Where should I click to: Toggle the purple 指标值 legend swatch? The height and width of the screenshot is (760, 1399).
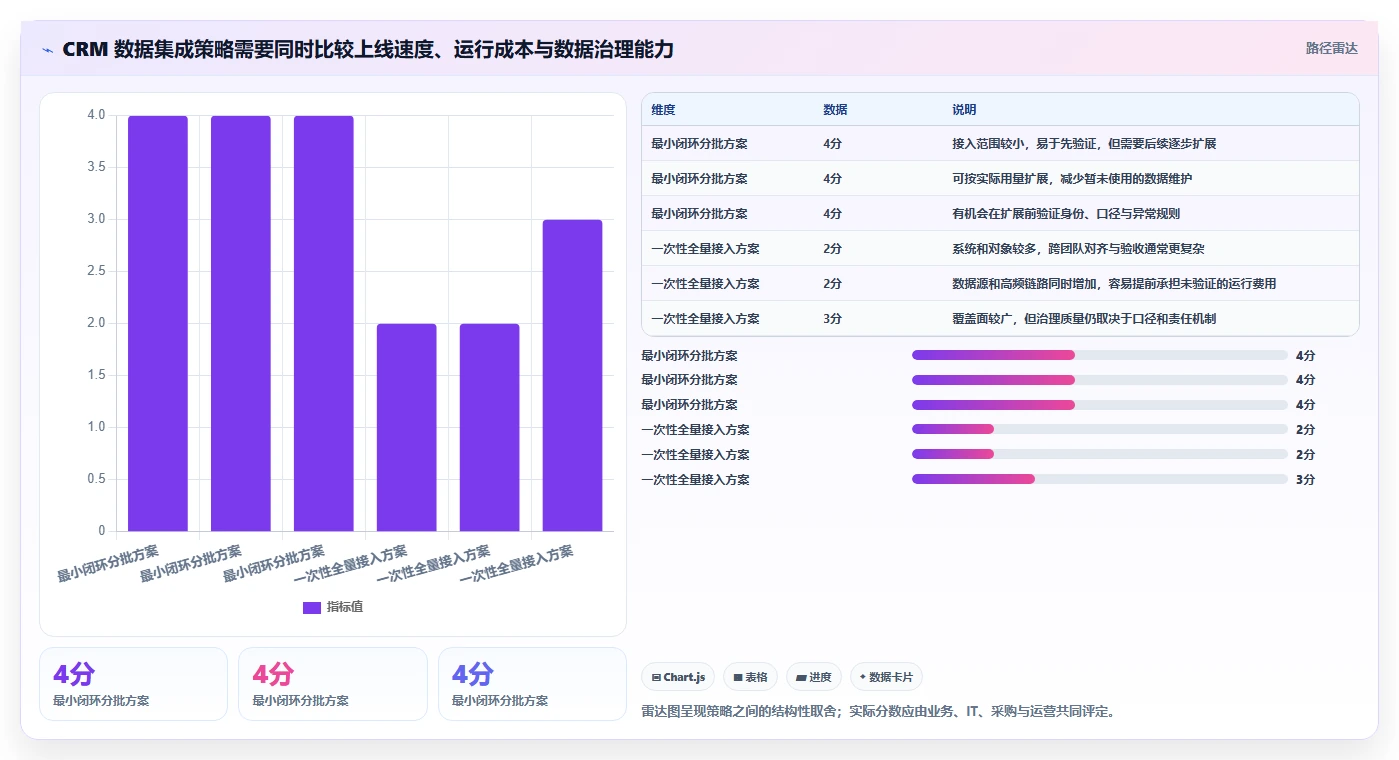(x=312, y=607)
